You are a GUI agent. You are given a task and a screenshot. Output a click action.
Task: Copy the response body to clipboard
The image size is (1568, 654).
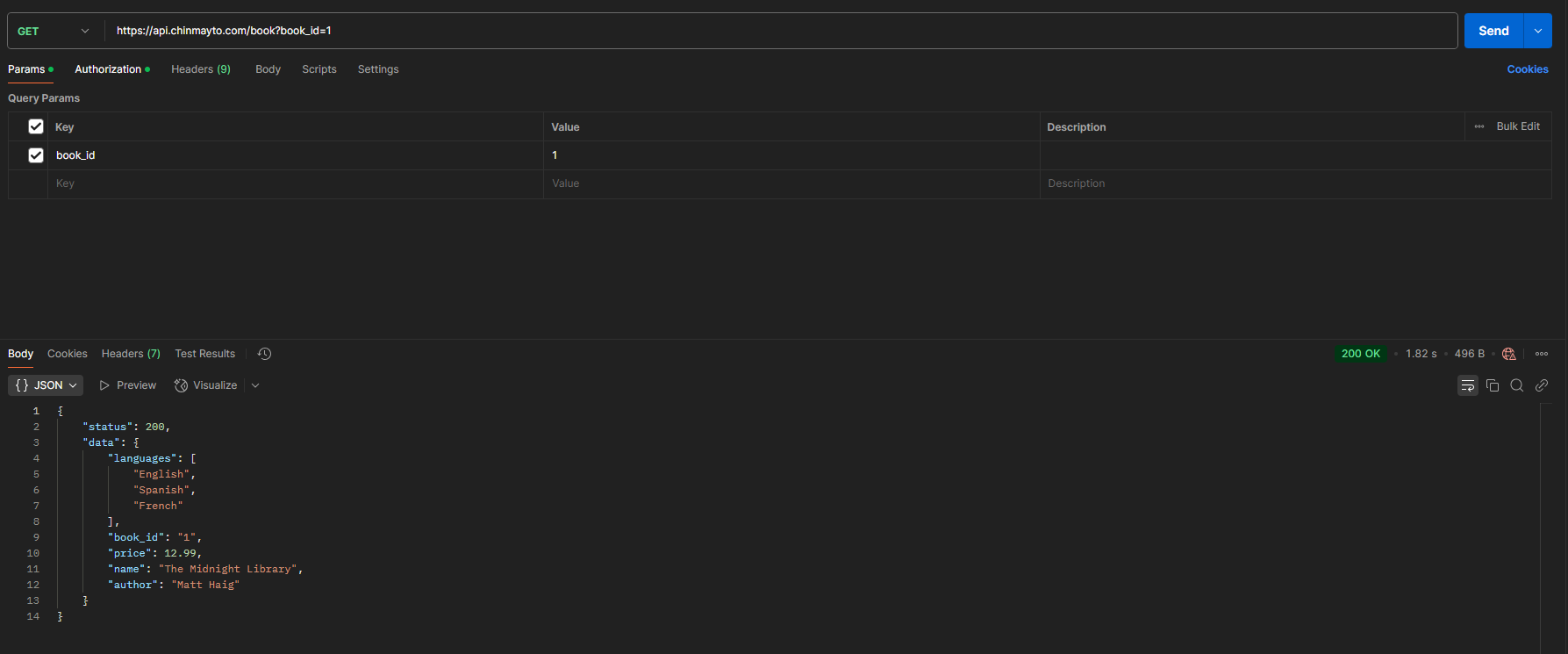(x=1493, y=385)
